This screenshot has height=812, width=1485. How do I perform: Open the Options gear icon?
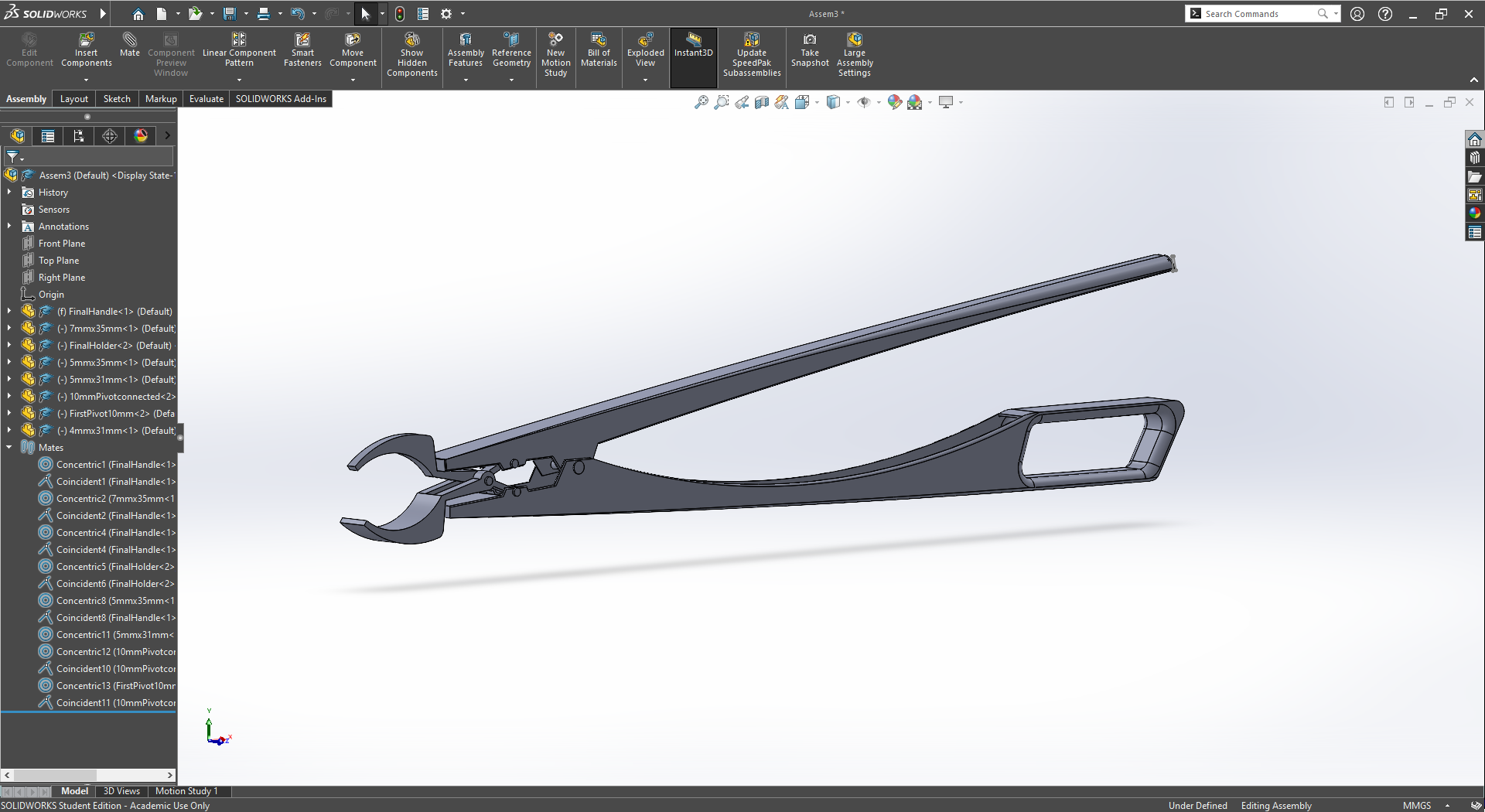446,14
